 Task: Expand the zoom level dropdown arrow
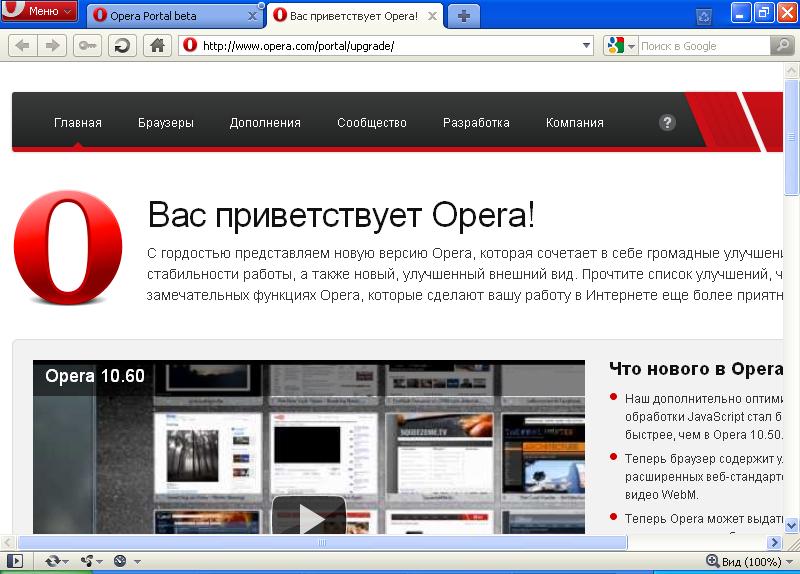tap(790, 562)
